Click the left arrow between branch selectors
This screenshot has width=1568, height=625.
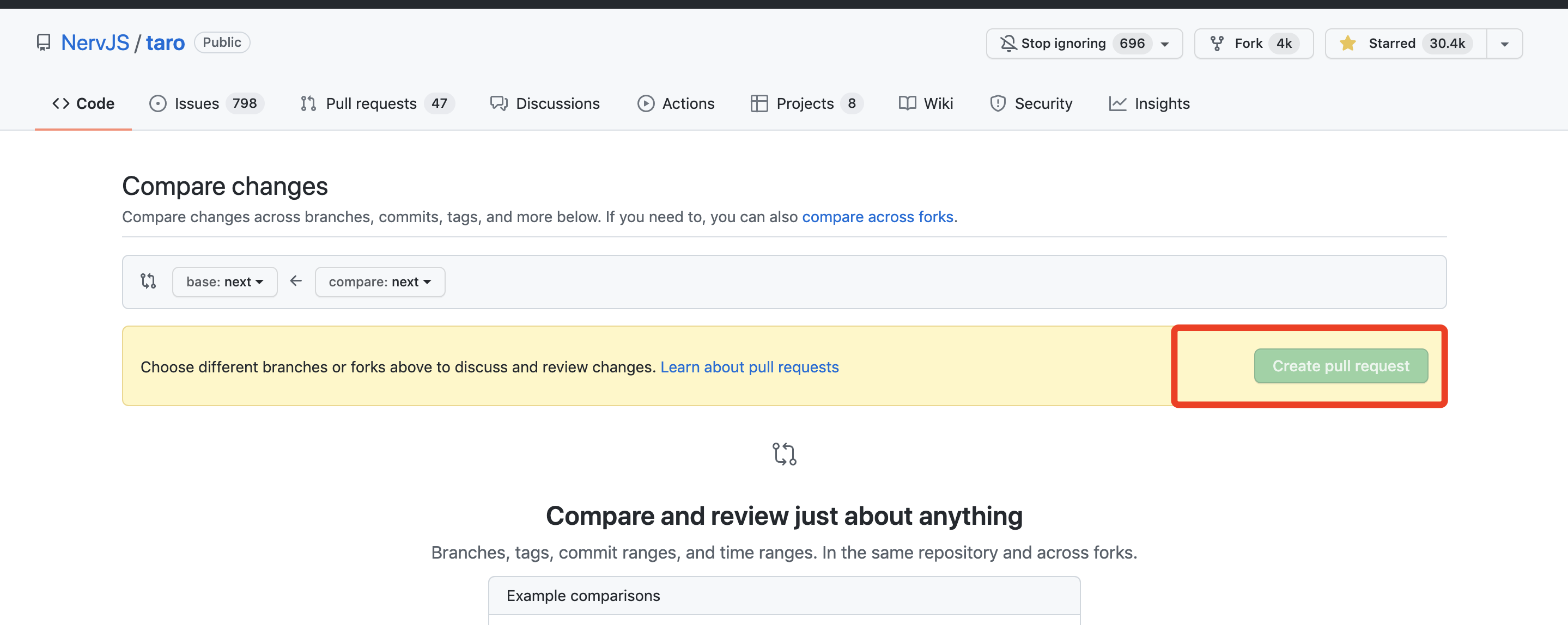[296, 281]
